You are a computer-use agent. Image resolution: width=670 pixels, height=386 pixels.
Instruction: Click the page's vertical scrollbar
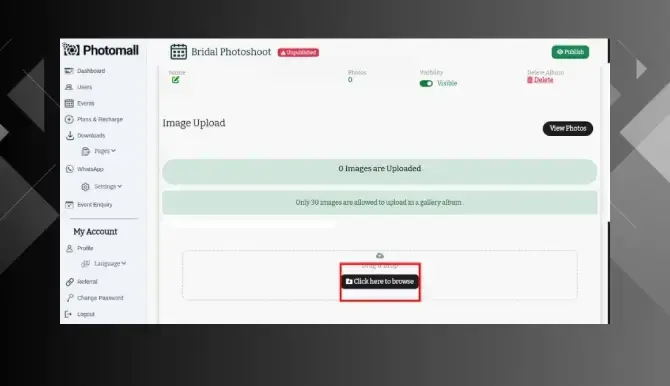[x=608, y=143]
